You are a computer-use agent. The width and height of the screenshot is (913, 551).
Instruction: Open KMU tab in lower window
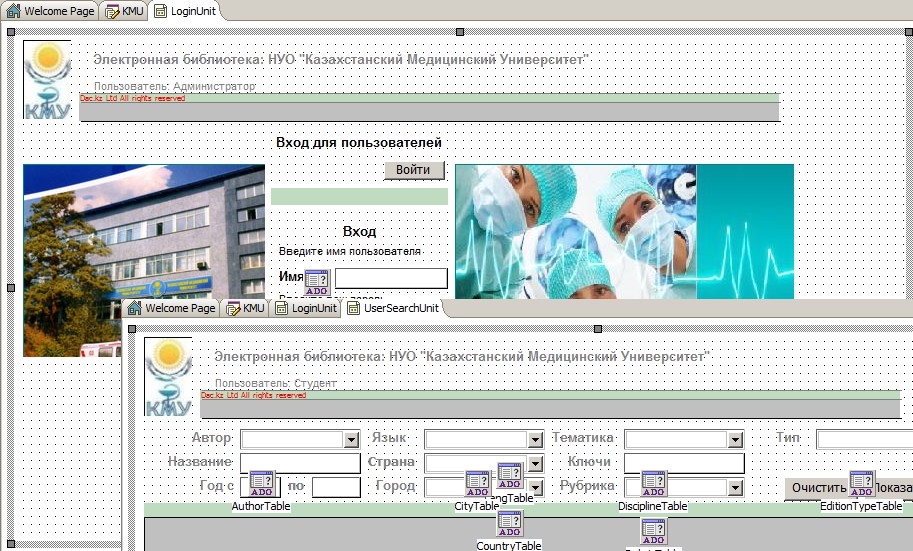point(245,308)
